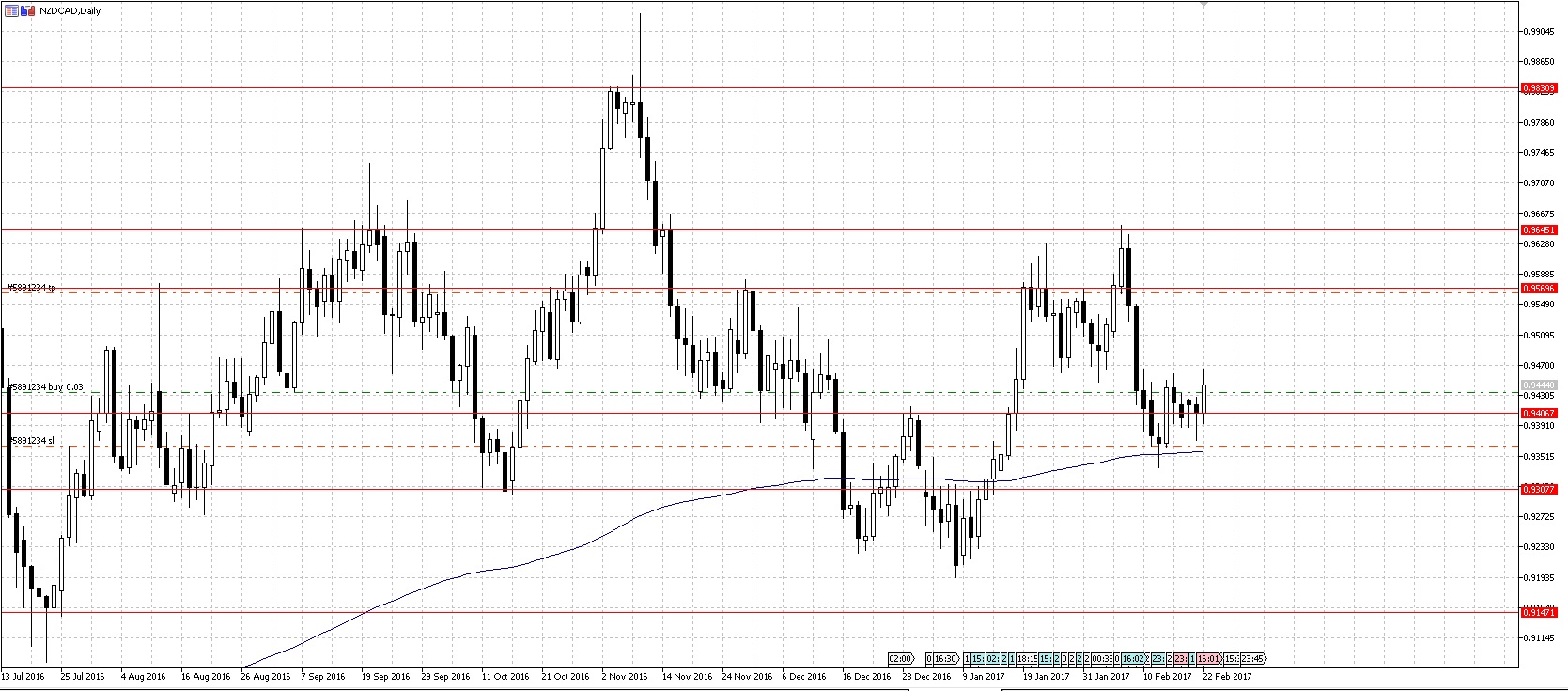Image resolution: width=1568 pixels, height=691 pixels.
Task: Click the 0.97070 value on price scale
Action: point(1541,183)
